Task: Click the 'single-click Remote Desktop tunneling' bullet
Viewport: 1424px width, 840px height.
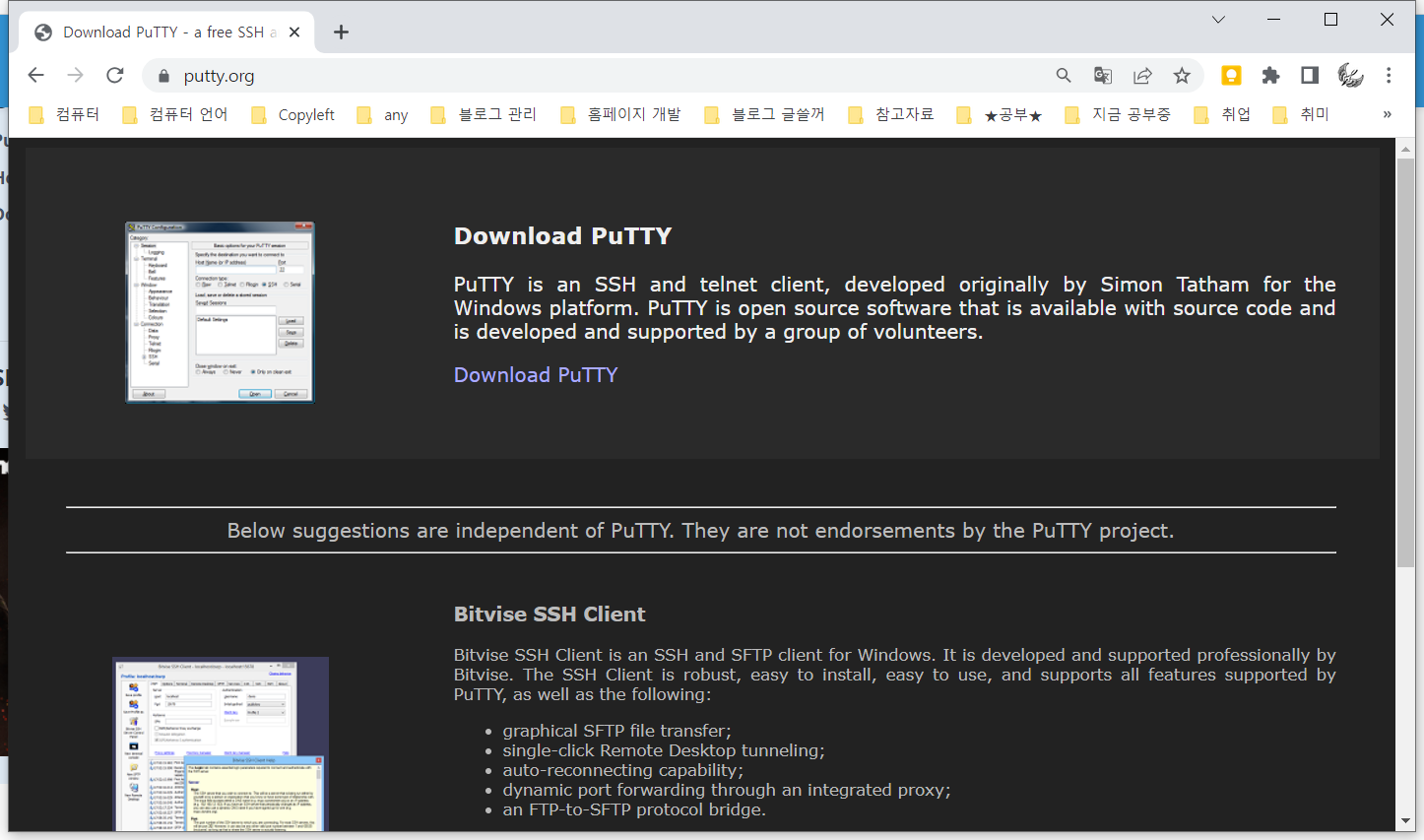Action: pyautogui.click(x=664, y=750)
